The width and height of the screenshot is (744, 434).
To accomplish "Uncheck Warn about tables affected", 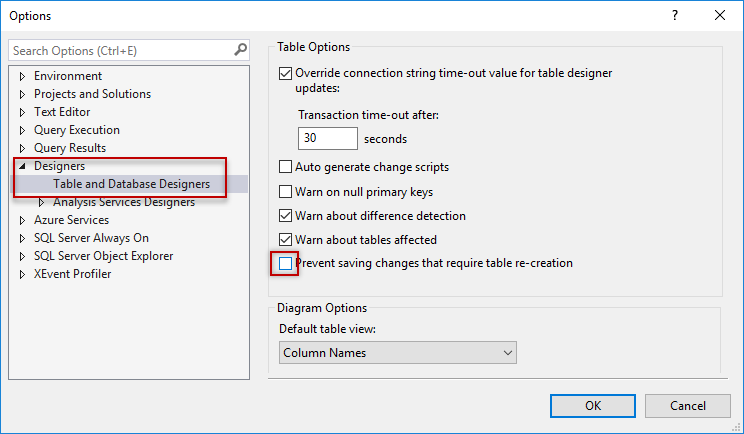I will click(286, 240).
